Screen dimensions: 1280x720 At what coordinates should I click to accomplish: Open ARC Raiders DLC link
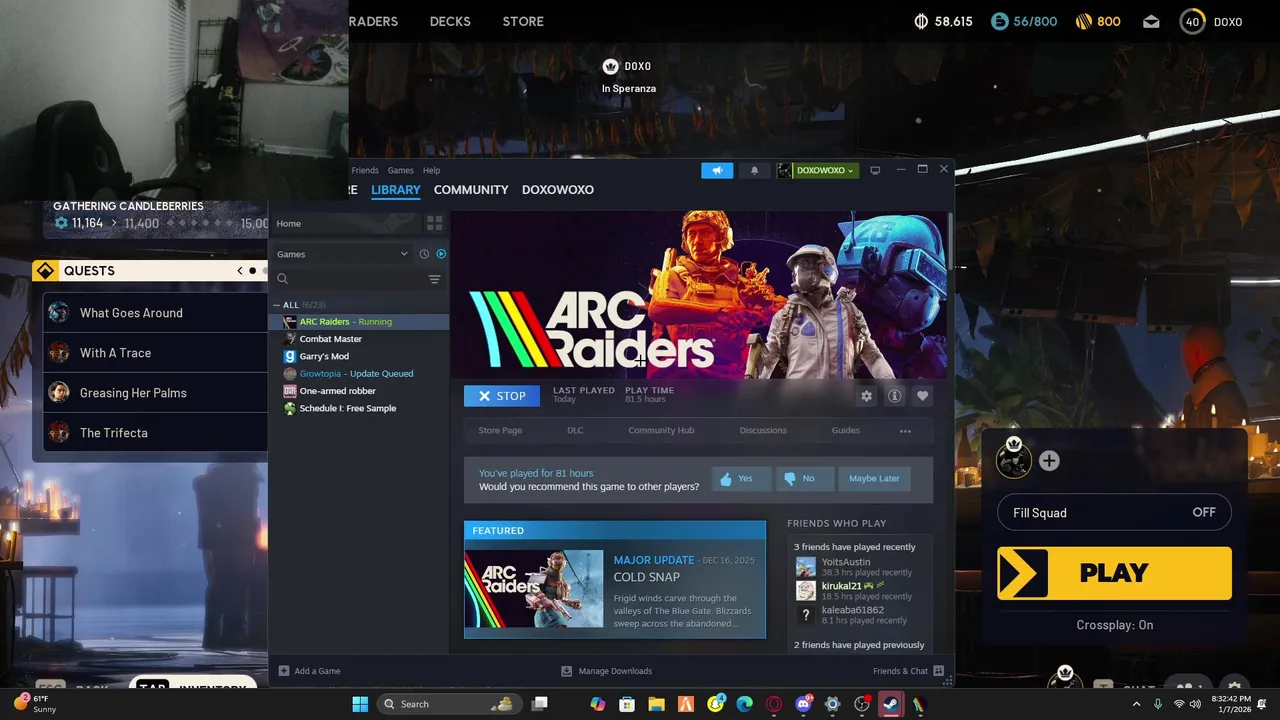575,430
